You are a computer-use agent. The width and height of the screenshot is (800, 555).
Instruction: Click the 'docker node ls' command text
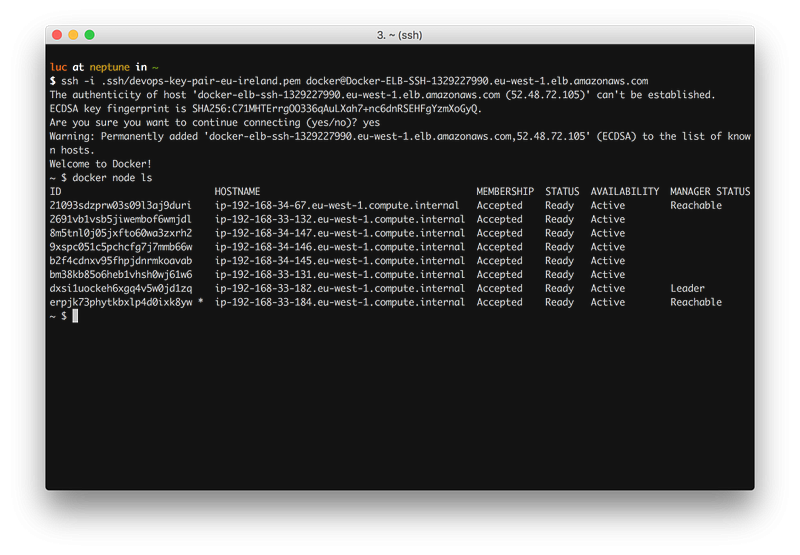coord(112,178)
